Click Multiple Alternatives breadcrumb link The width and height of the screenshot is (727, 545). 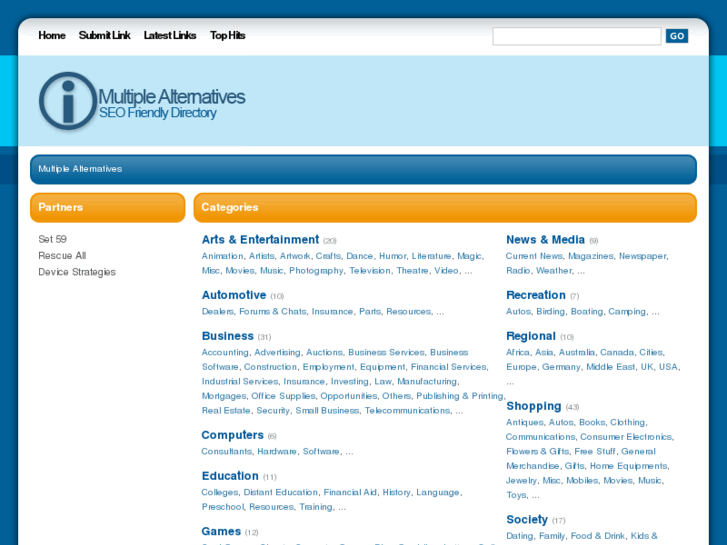coord(80,169)
